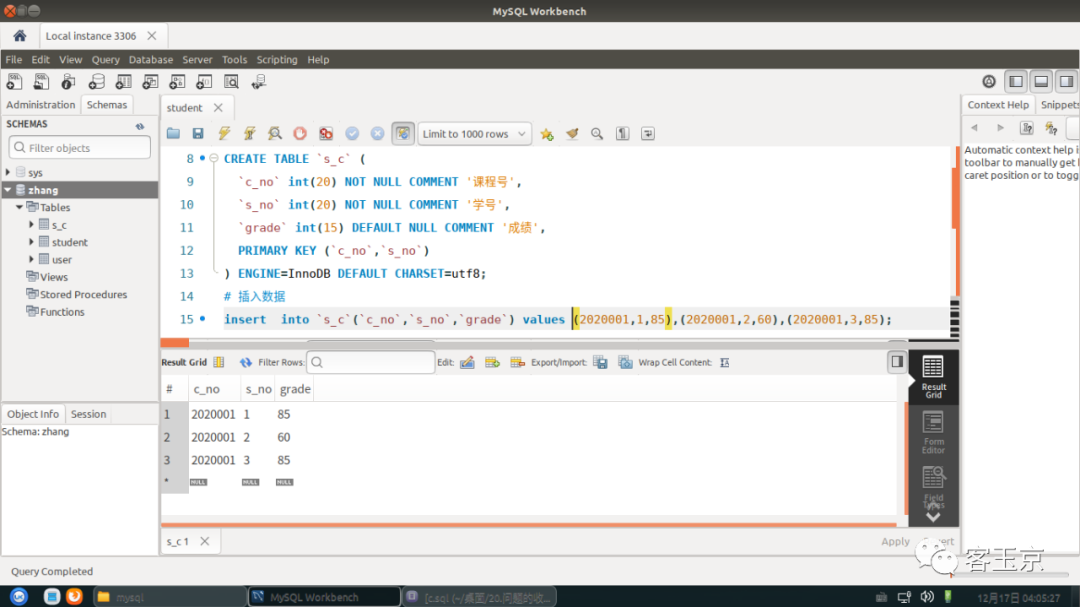Close the s_c 1 result tab
Viewport: 1080px width, 607px height.
click(205, 542)
